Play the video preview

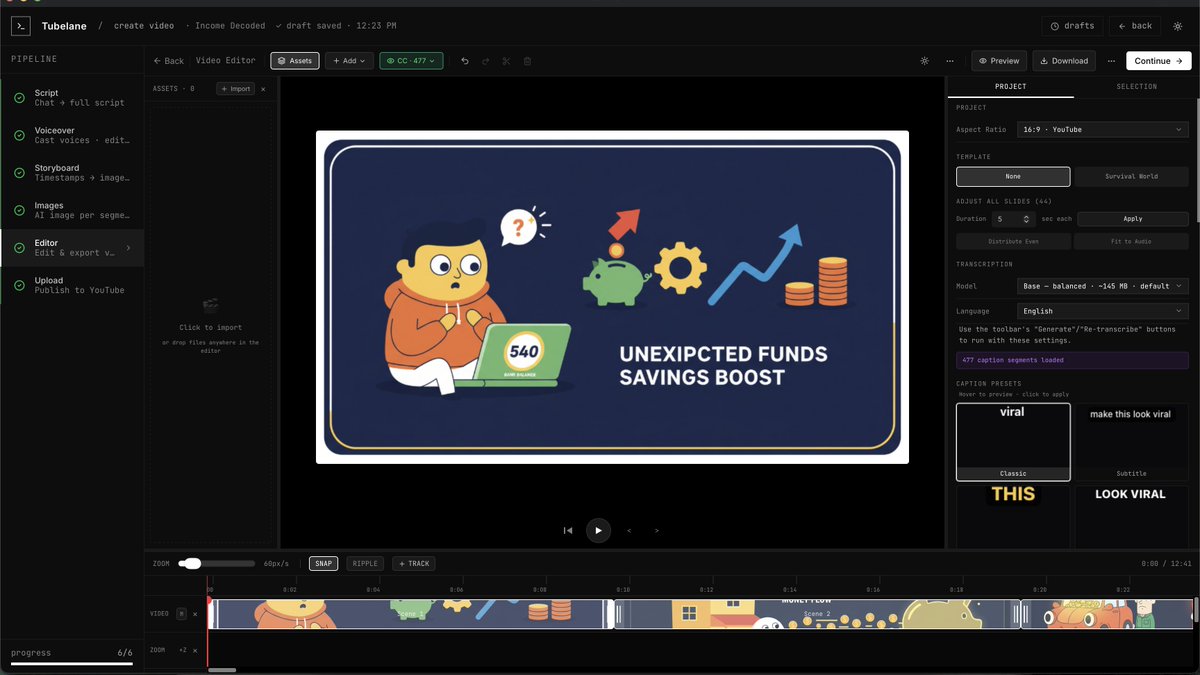pos(598,531)
